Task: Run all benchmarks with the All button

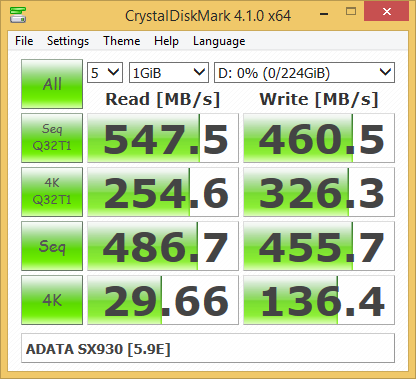Action: [x=52, y=84]
